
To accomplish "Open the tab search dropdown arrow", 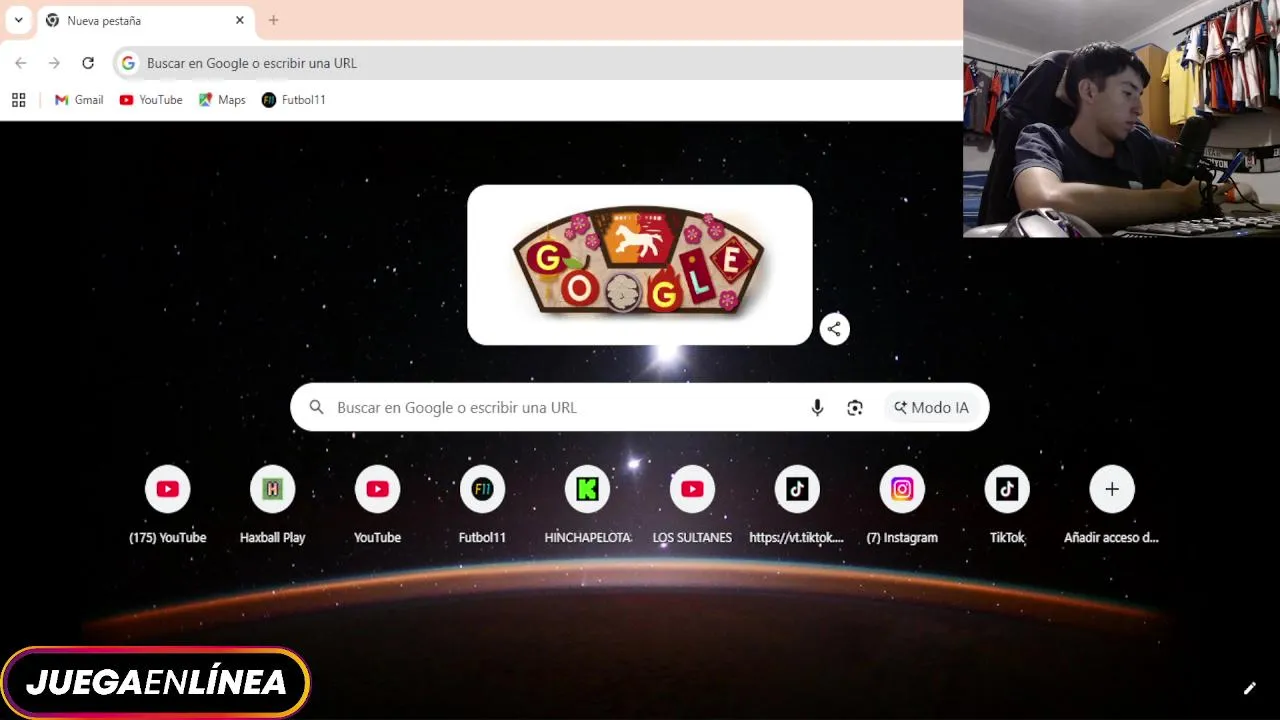I will (x=18, y=20).
